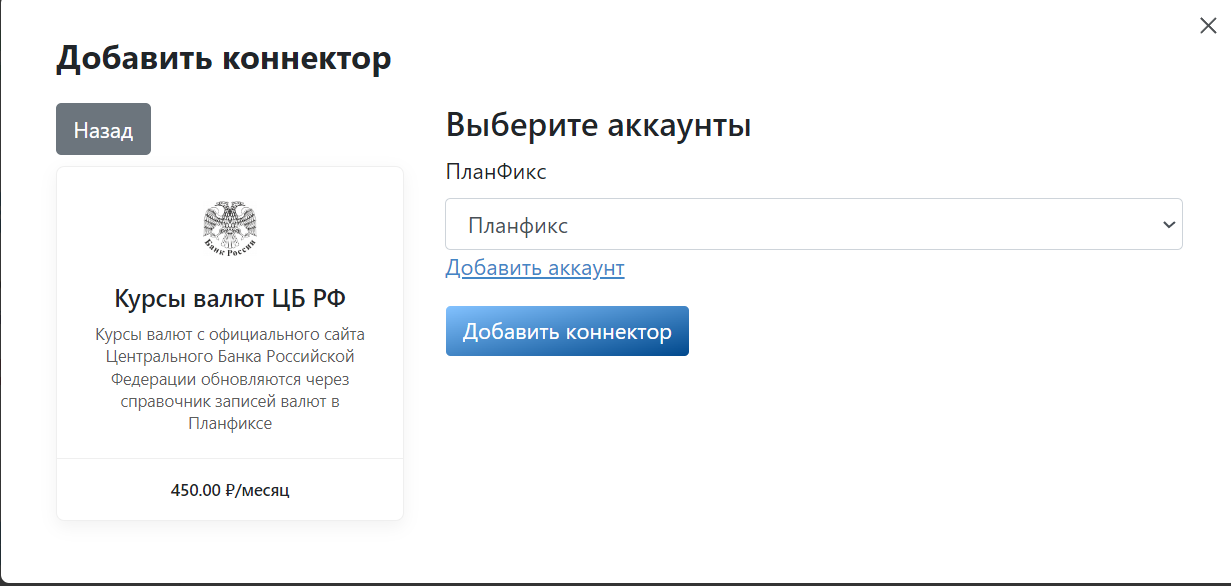Select the Курсы валют ЦБ РФ title

(x=230, y=298)
